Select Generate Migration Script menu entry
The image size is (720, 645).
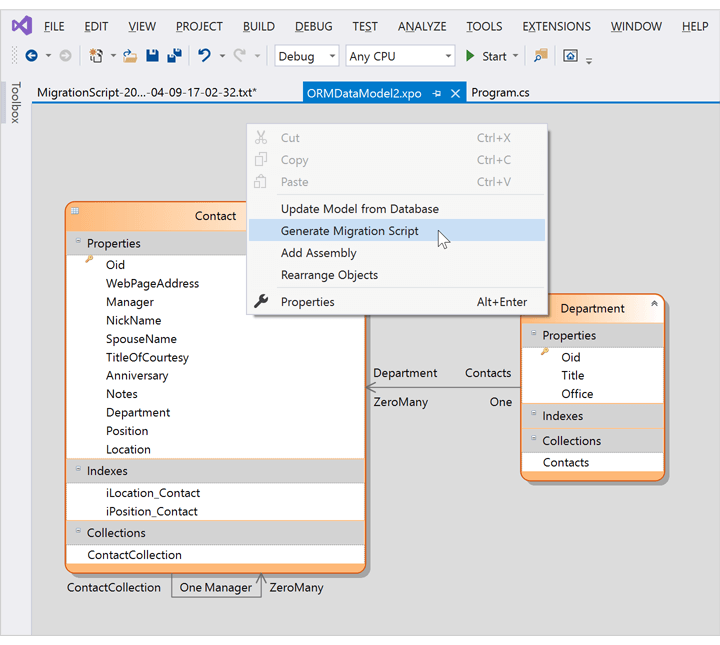[349, 231]
